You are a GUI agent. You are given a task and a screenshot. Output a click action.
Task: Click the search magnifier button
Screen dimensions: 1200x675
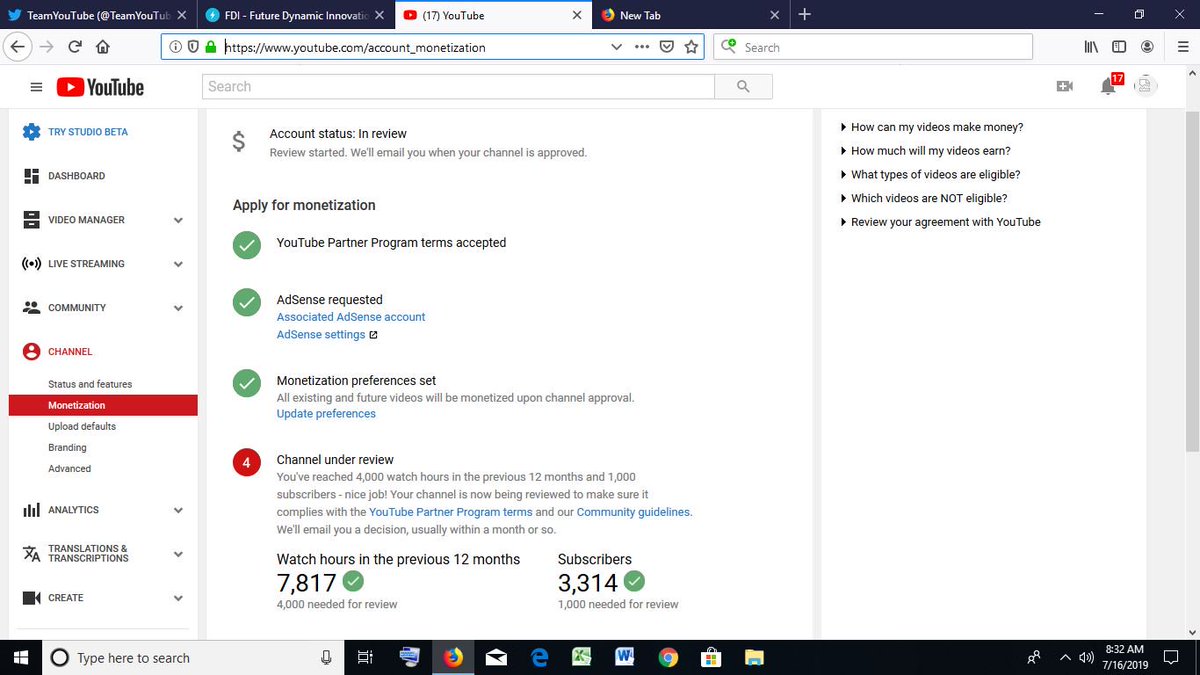point(743,87)
